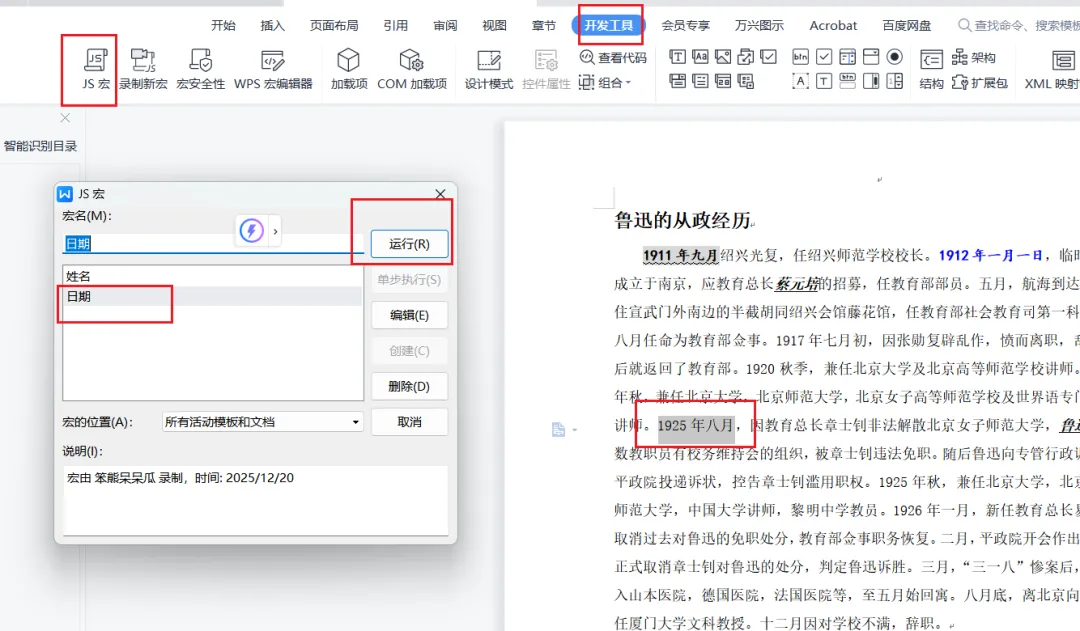
Task: Expand arrow beside the lightning icon
Action: point(275,231)
